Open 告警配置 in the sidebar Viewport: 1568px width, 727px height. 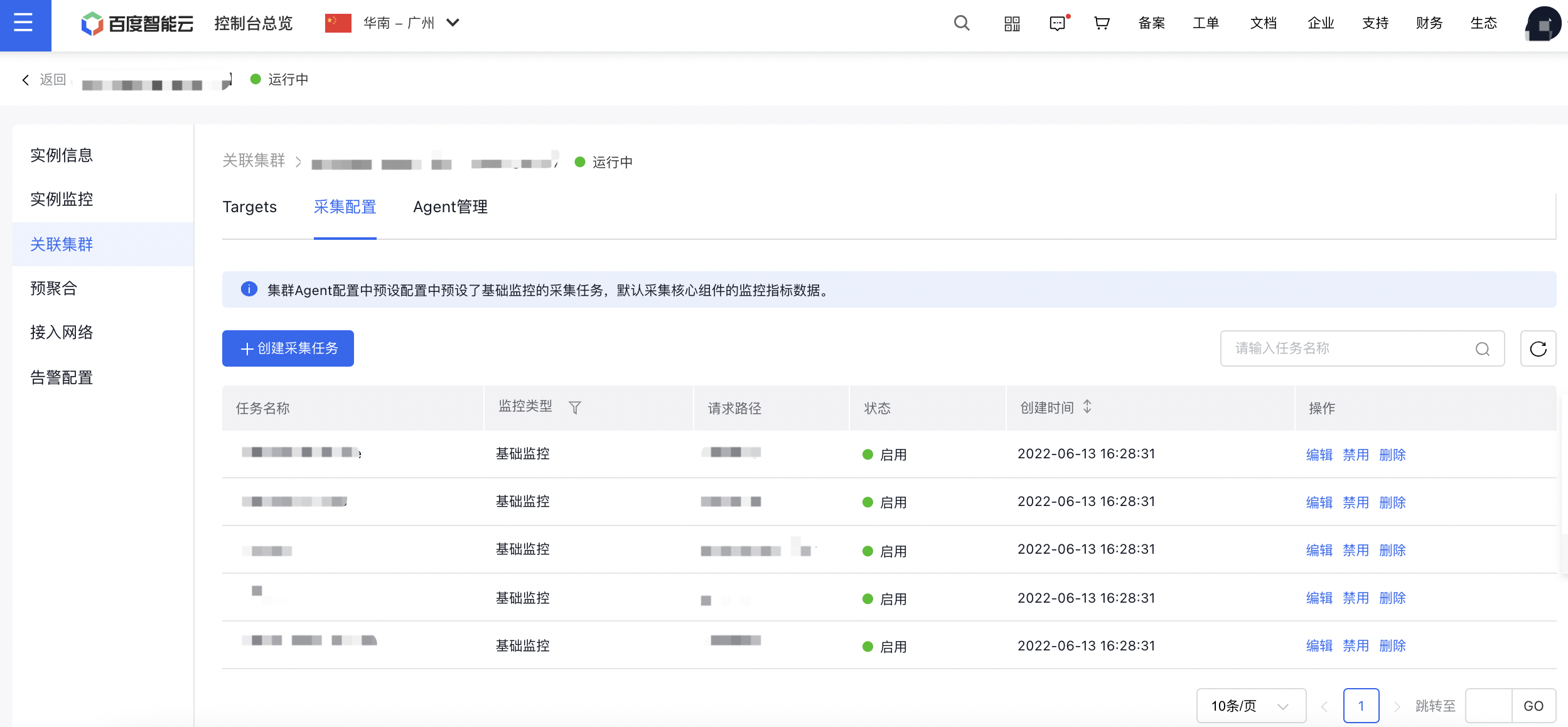62,377
